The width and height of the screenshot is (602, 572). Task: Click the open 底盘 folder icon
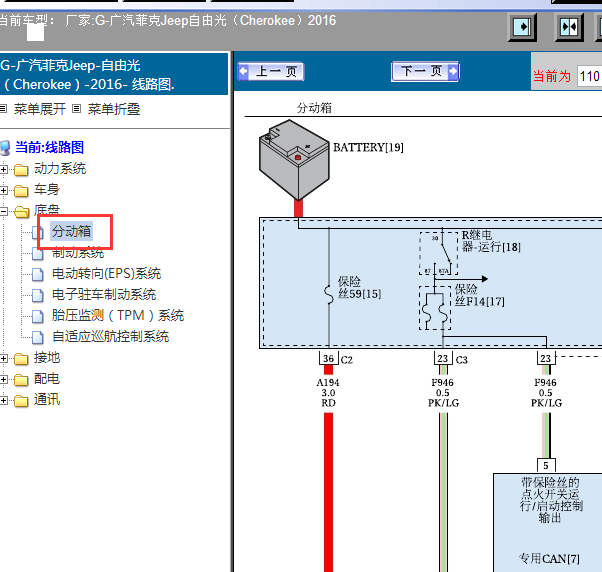(22, 212)
